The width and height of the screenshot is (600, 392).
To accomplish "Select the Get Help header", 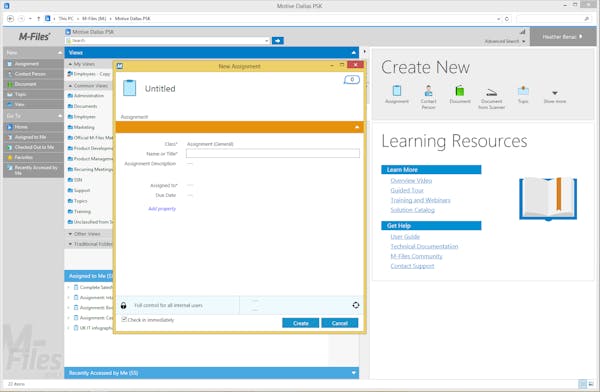I will 431,225.
